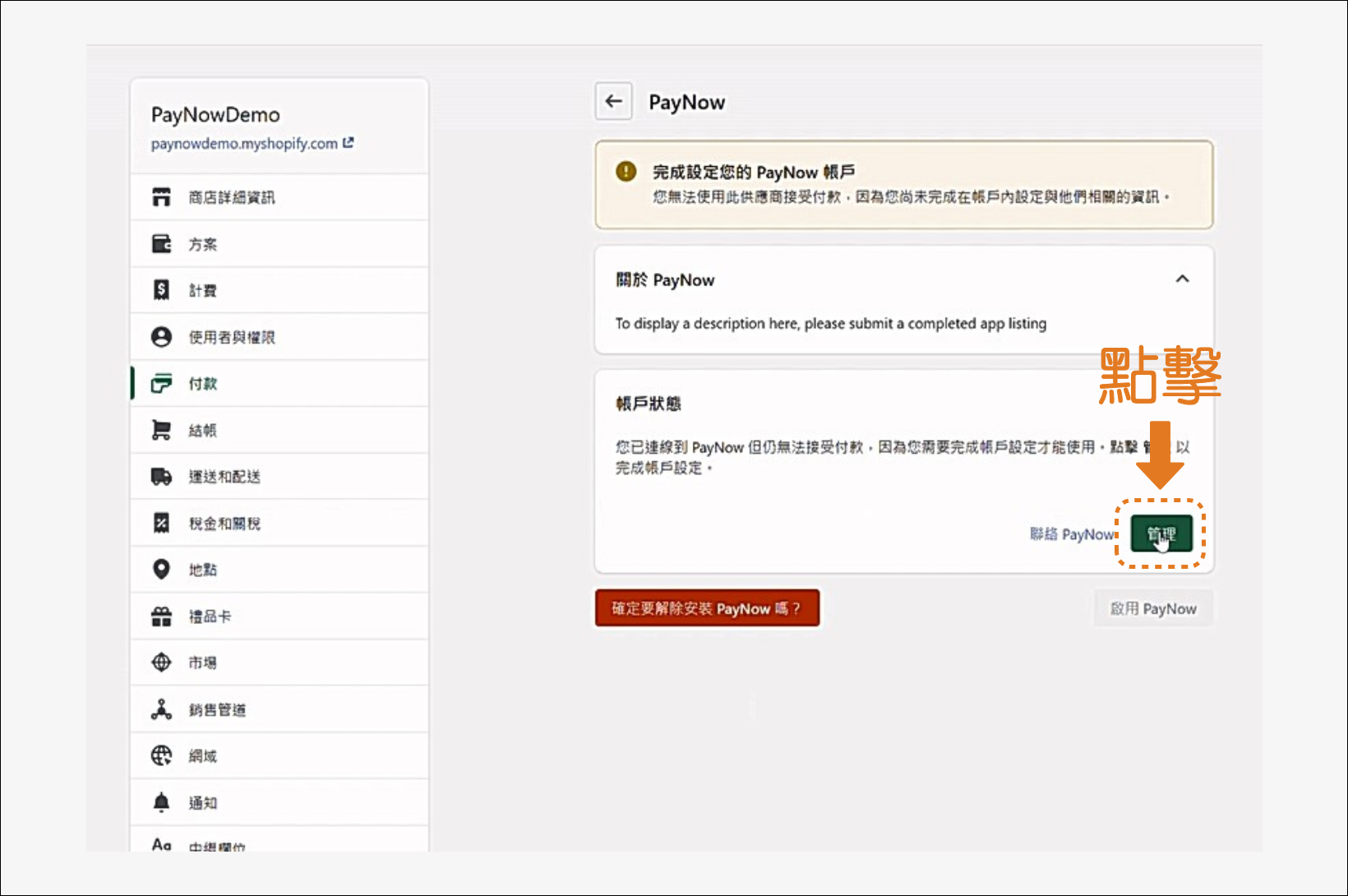Click the PayNow page title
Screen dimensions: 1348x896
(x=686, y=102)
